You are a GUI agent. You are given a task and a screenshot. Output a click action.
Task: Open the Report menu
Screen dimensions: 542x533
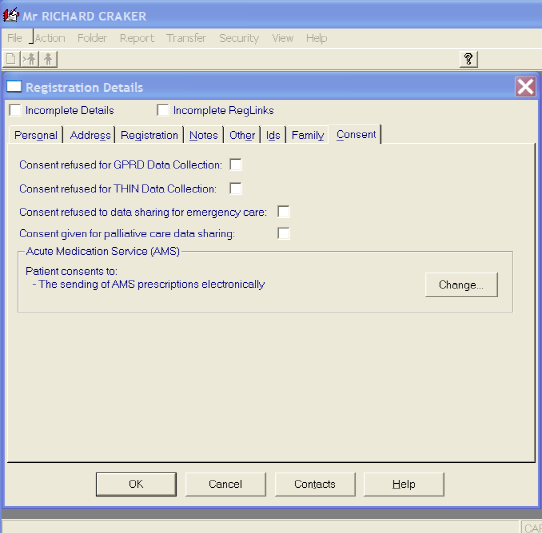[137, 38]
